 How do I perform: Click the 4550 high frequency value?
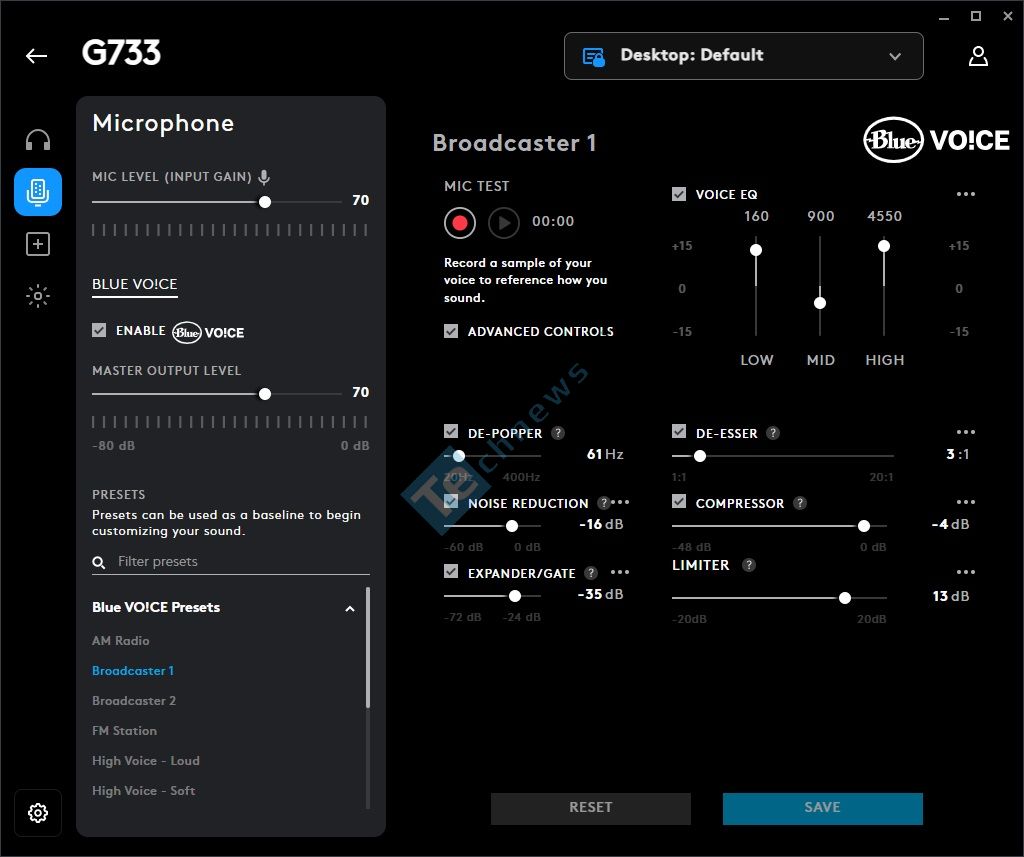click(x=884, y=216)
